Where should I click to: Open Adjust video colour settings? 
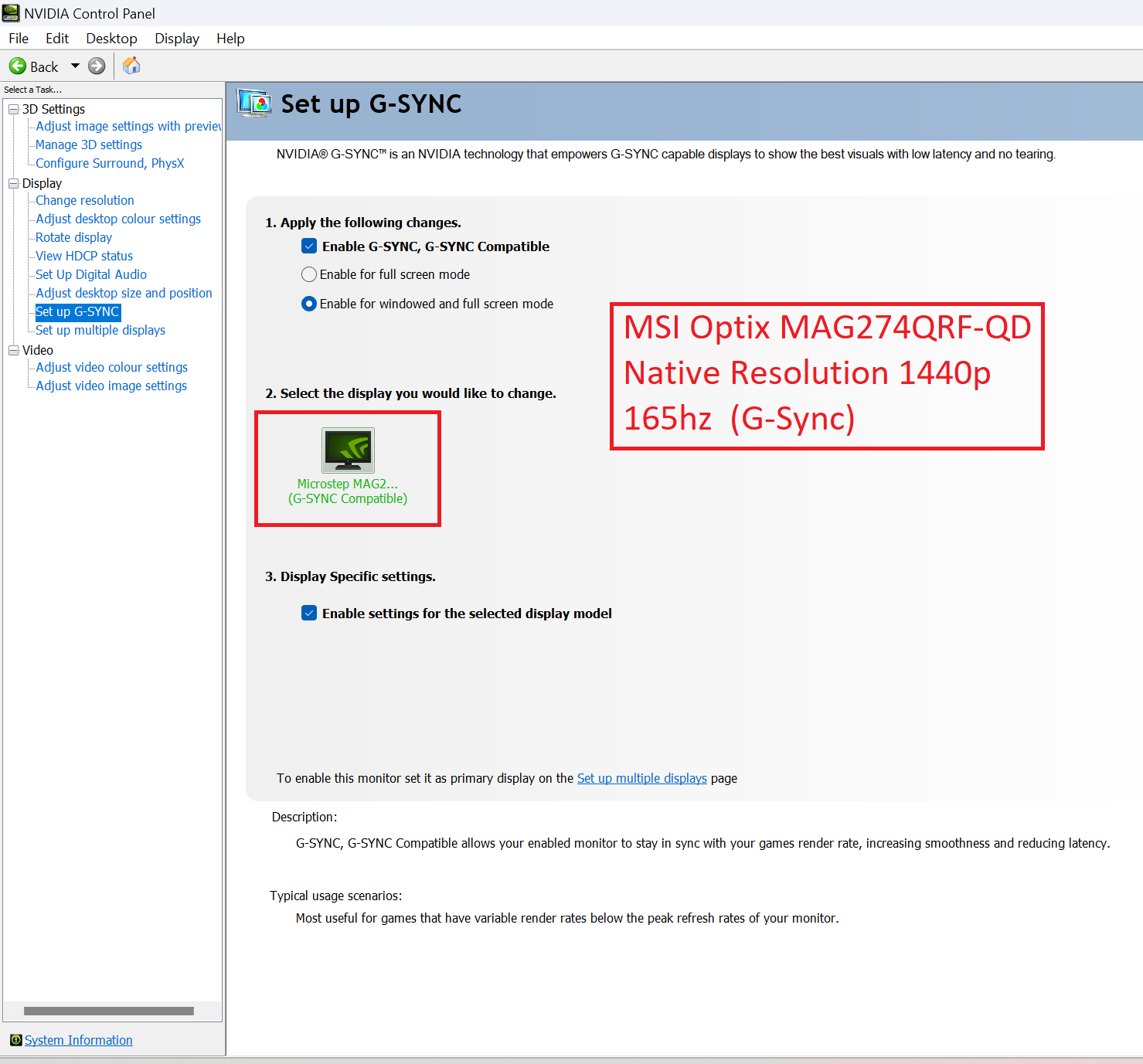coord(112,367)
